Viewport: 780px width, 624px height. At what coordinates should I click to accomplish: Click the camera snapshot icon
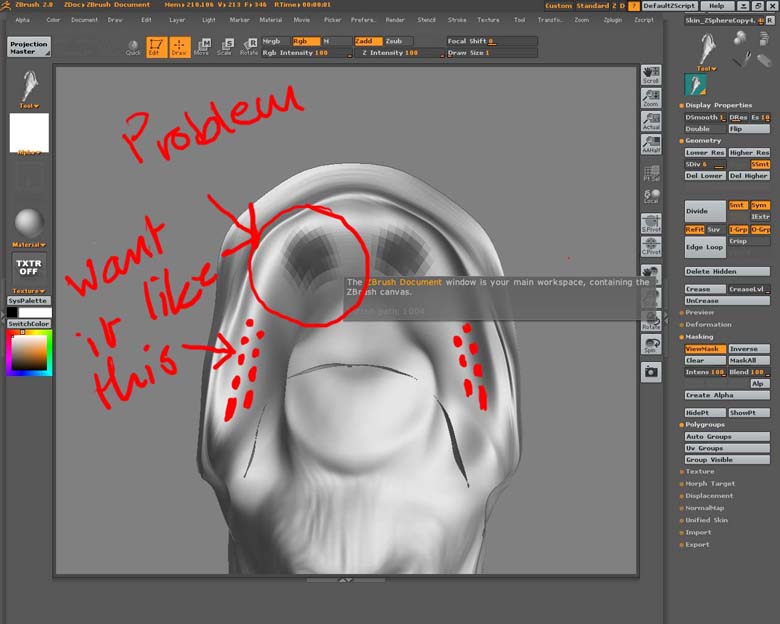click(651, 372)
